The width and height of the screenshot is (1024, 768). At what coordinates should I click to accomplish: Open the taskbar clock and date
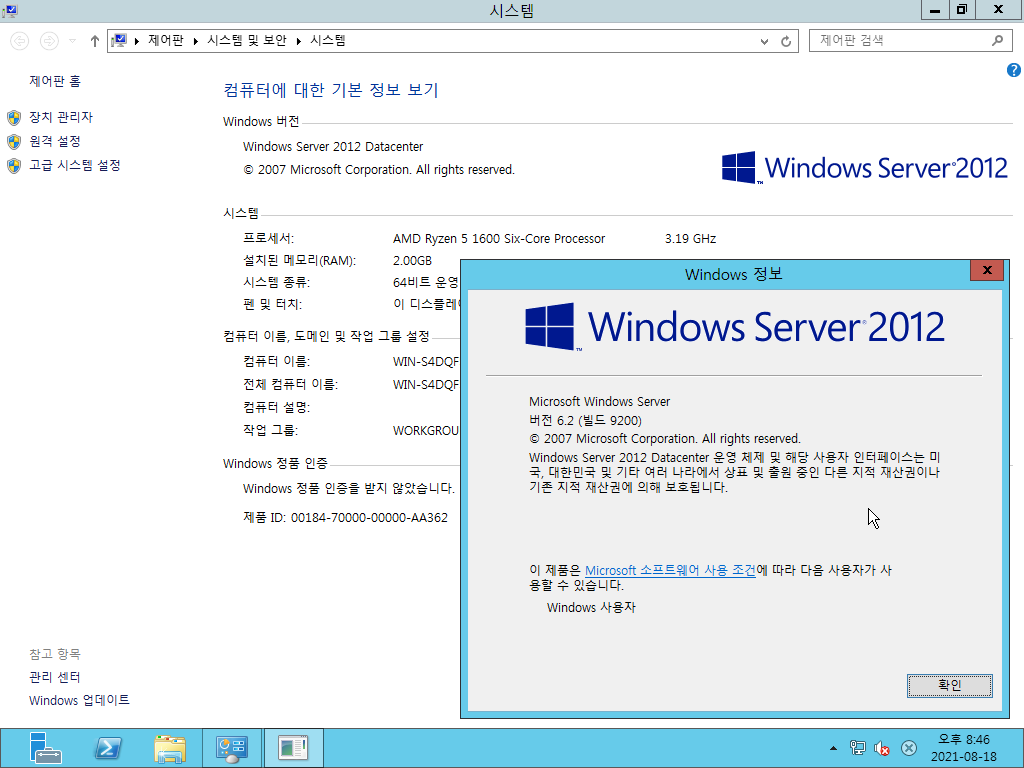click(964, 748)
